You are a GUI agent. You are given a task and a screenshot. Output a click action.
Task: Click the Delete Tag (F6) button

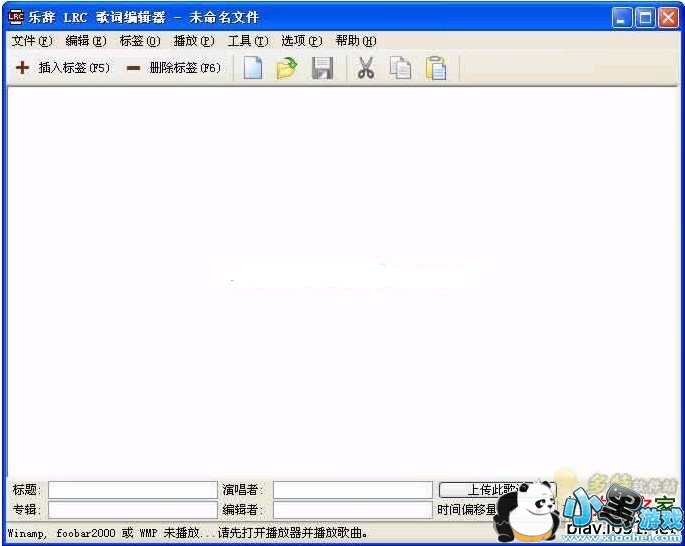173,68
